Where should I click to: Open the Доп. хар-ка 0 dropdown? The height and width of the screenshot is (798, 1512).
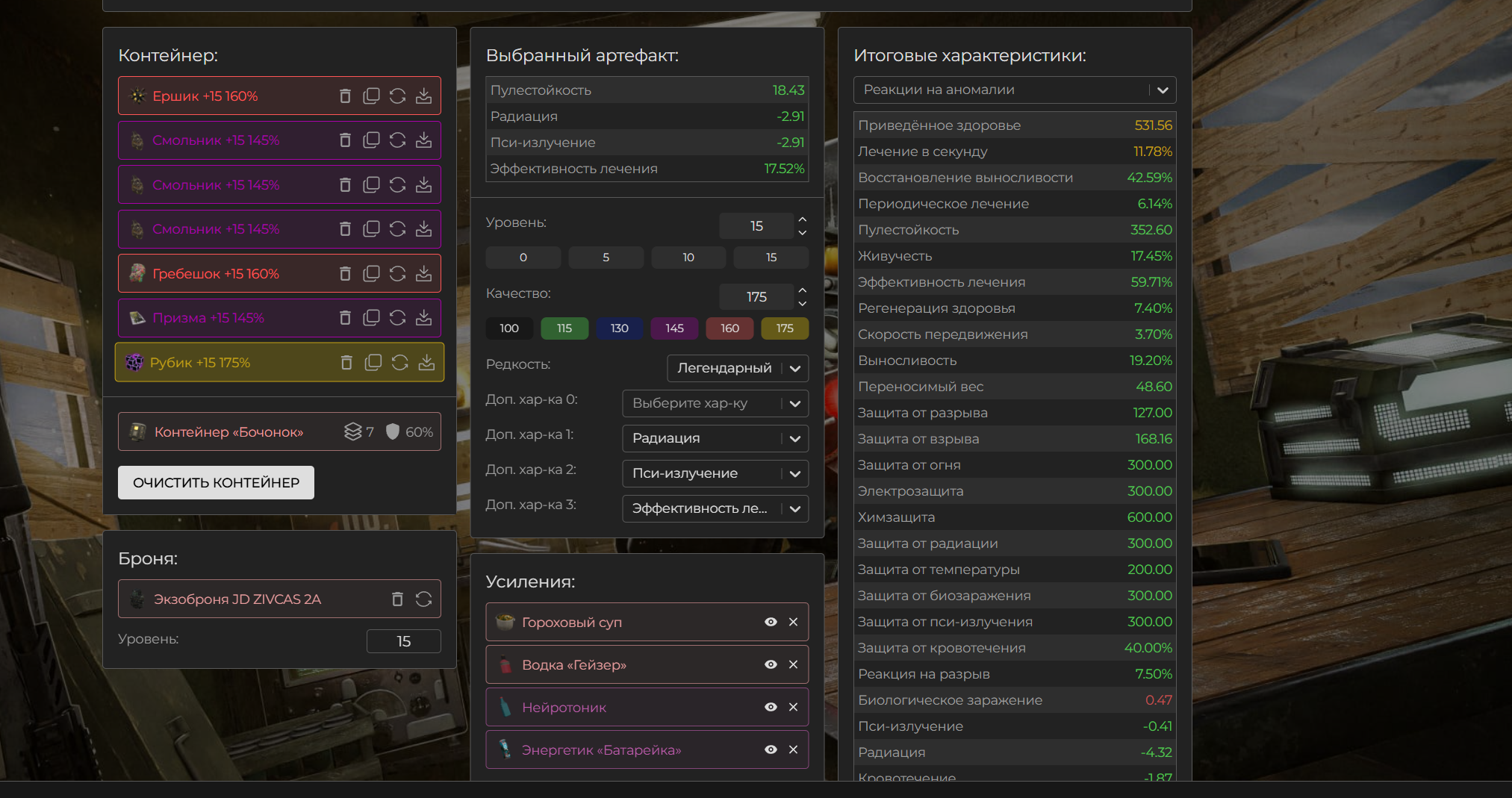(715, 403)
